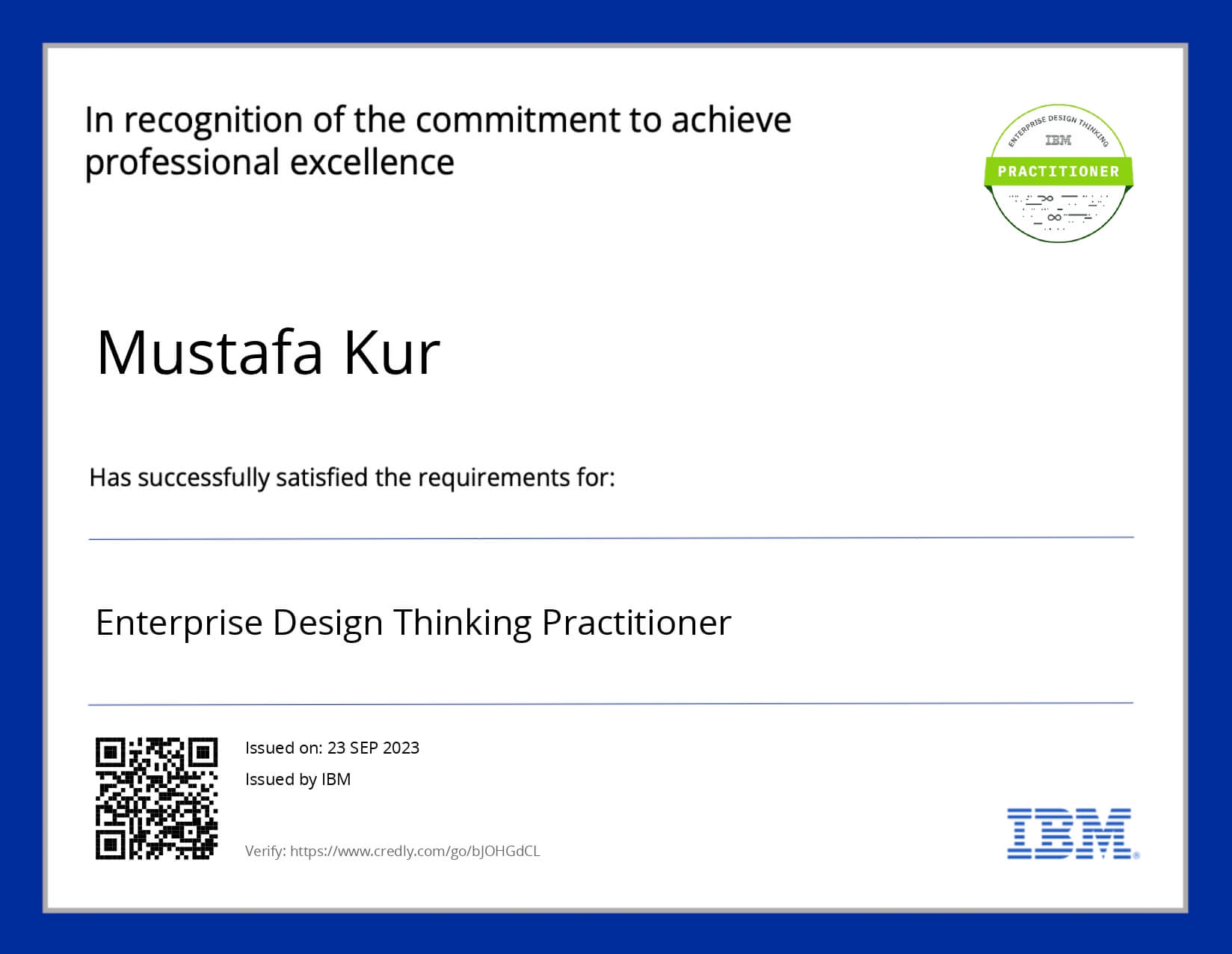Click the registered trademark symbol beside the IBM logo
1232x954 pixels.
[x=1136, y=855]
